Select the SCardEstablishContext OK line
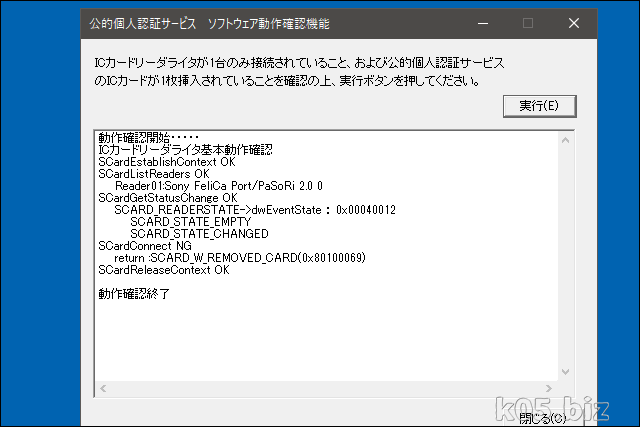The image size is (640, 427). pos(167,162)
